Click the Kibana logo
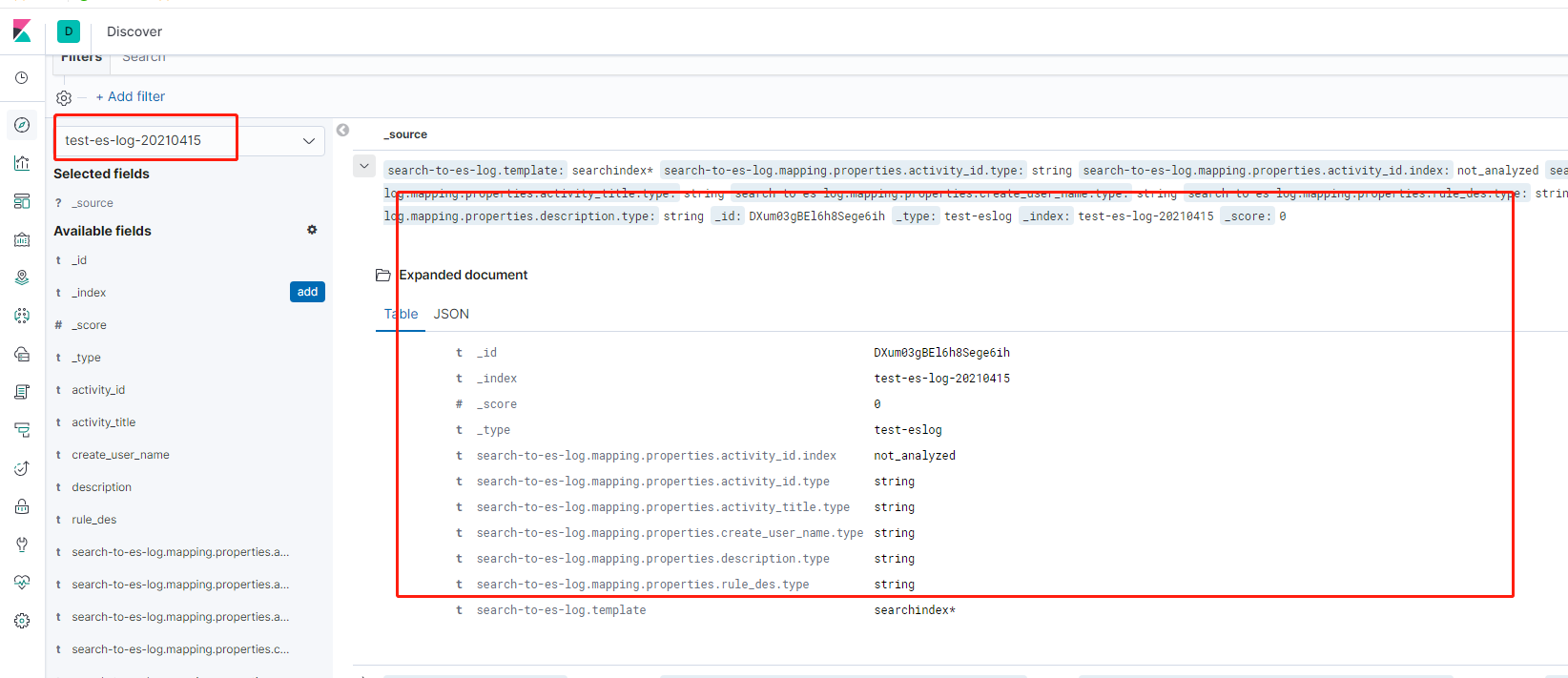 [x=22, y=31]
